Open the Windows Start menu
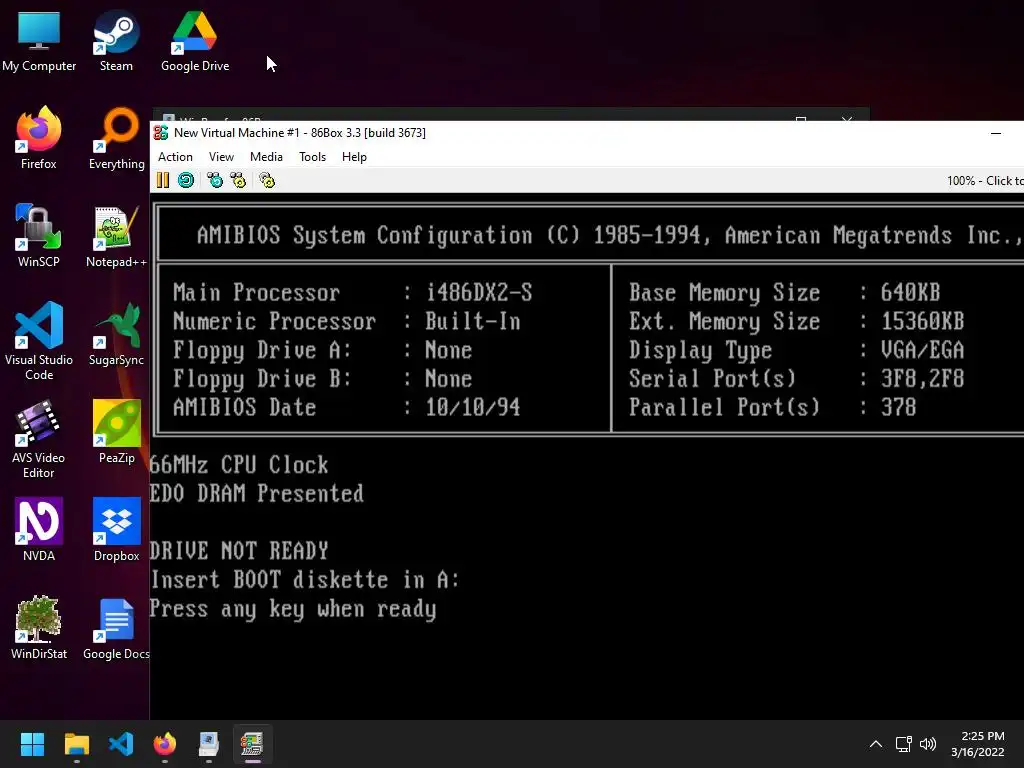Screen dimensions: 1024x768 [32, 744]
